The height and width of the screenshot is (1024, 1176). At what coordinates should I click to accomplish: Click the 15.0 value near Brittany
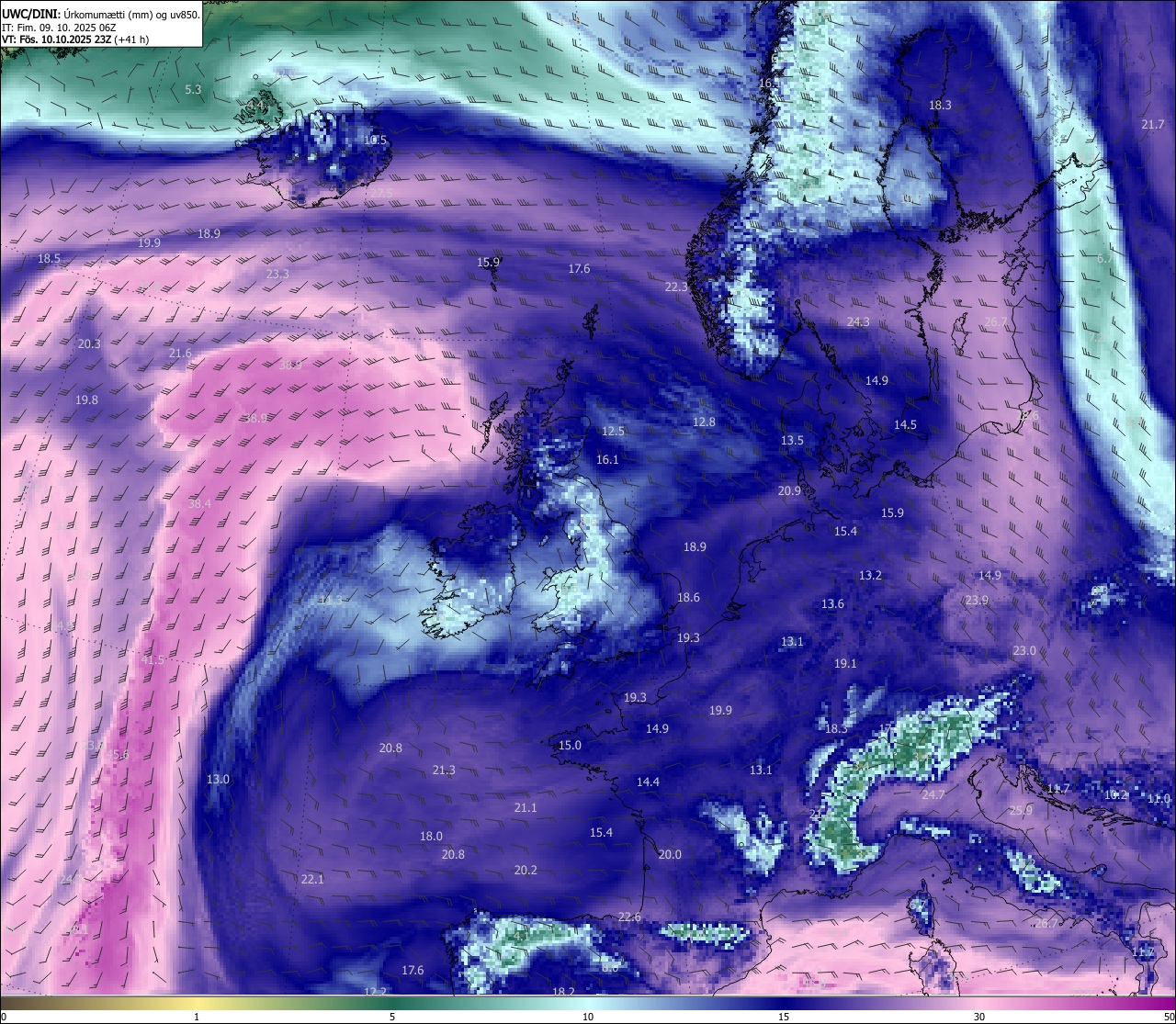click(x=571, y=745)
